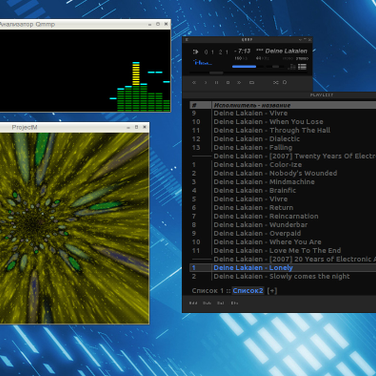Minimize the ProjectM window
This screenshot has height=376, width=376.
pyautogui.click(x=128, y=127)
